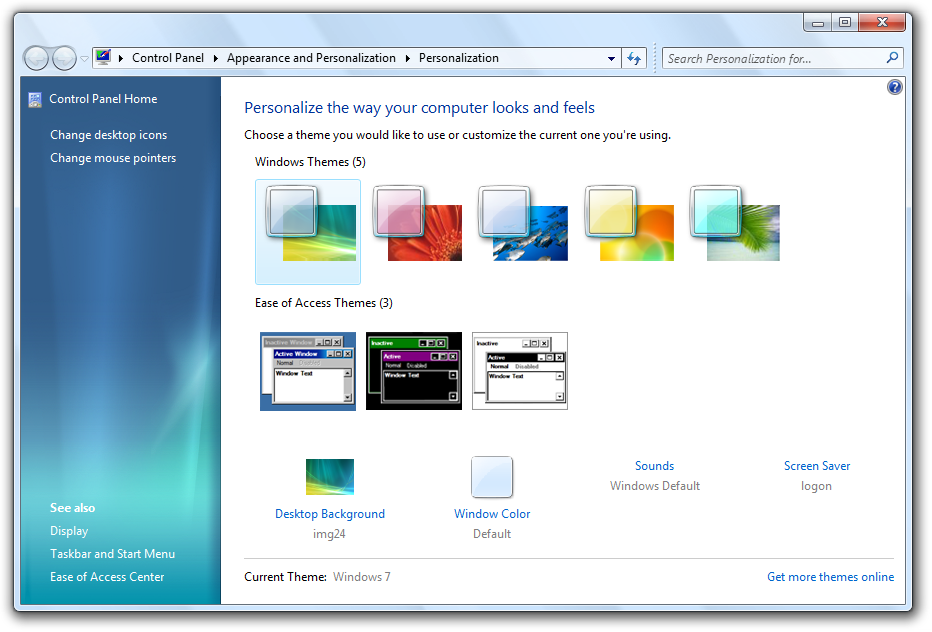
Task: Click the Desktop Background preview image
Action: (330, 477)
